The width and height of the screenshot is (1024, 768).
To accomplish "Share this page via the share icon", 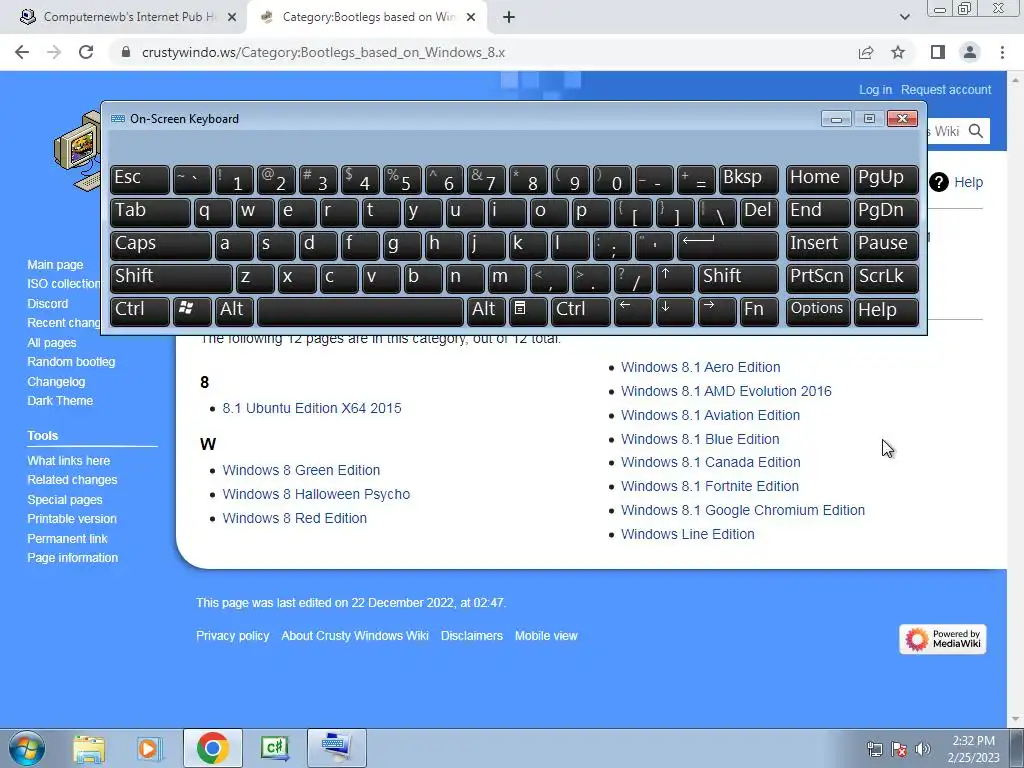I will pyautogui.click(x=866, y=52).
